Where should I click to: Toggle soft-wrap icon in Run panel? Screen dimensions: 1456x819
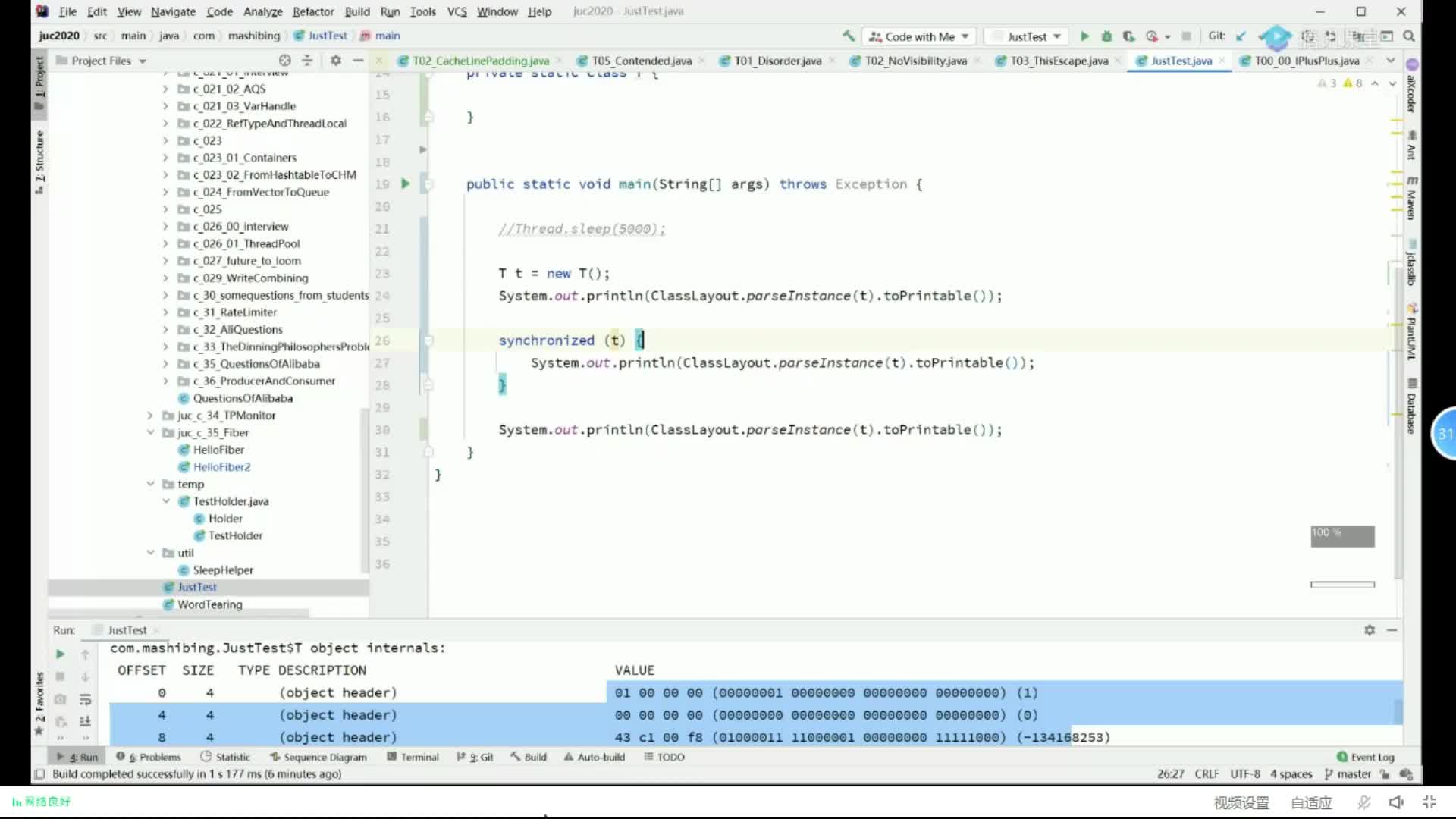[85, 699]
